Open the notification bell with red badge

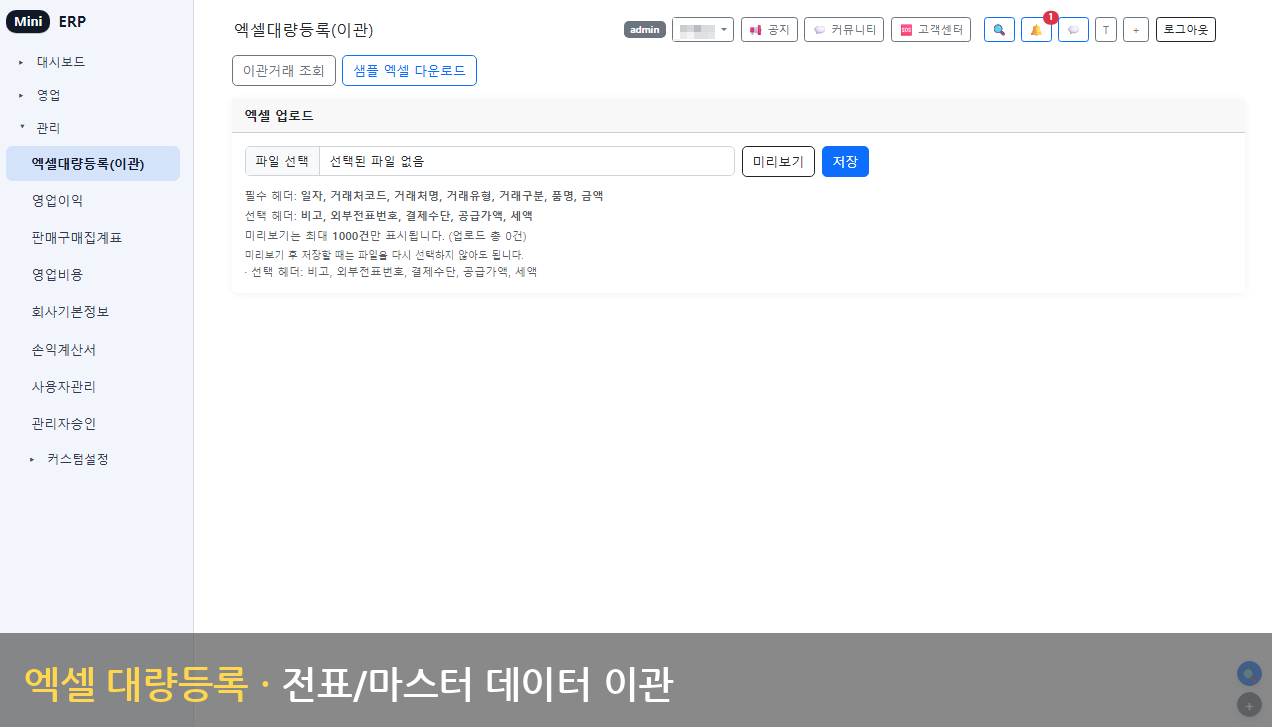point(1036,30)
